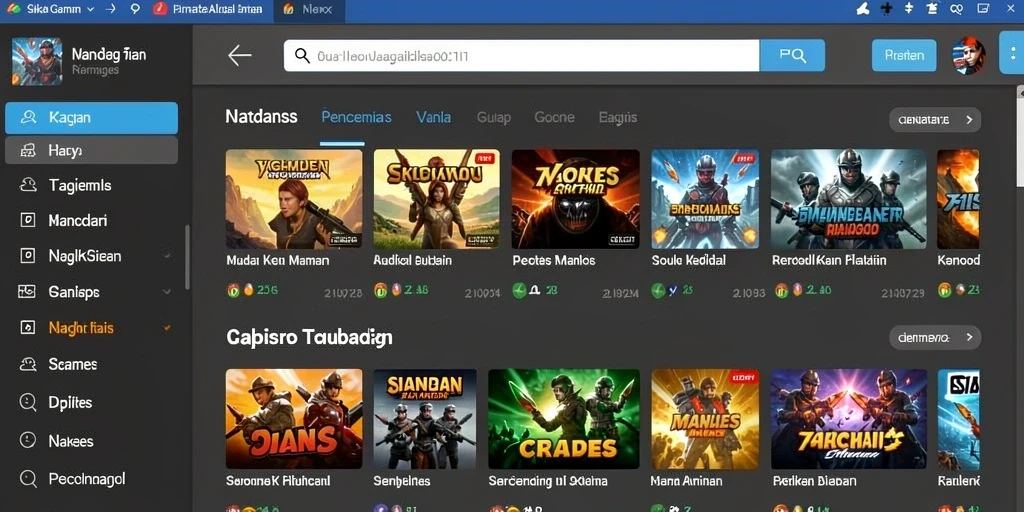1024x512 pixels.
Task: Click the magnifier icon in search field
Action: click(302, 56)
